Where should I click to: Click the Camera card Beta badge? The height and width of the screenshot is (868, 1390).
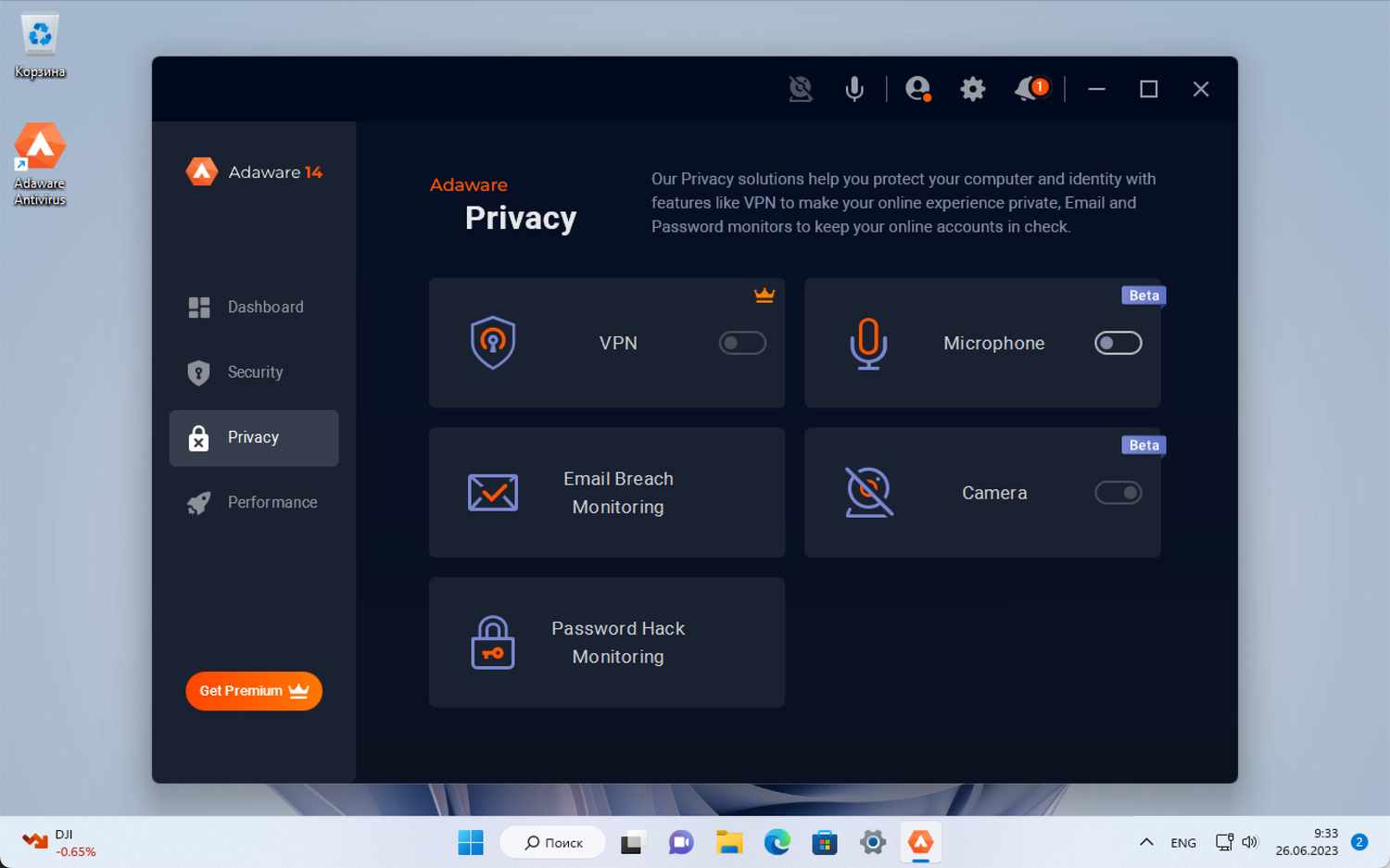click(x=1144, y=446)
